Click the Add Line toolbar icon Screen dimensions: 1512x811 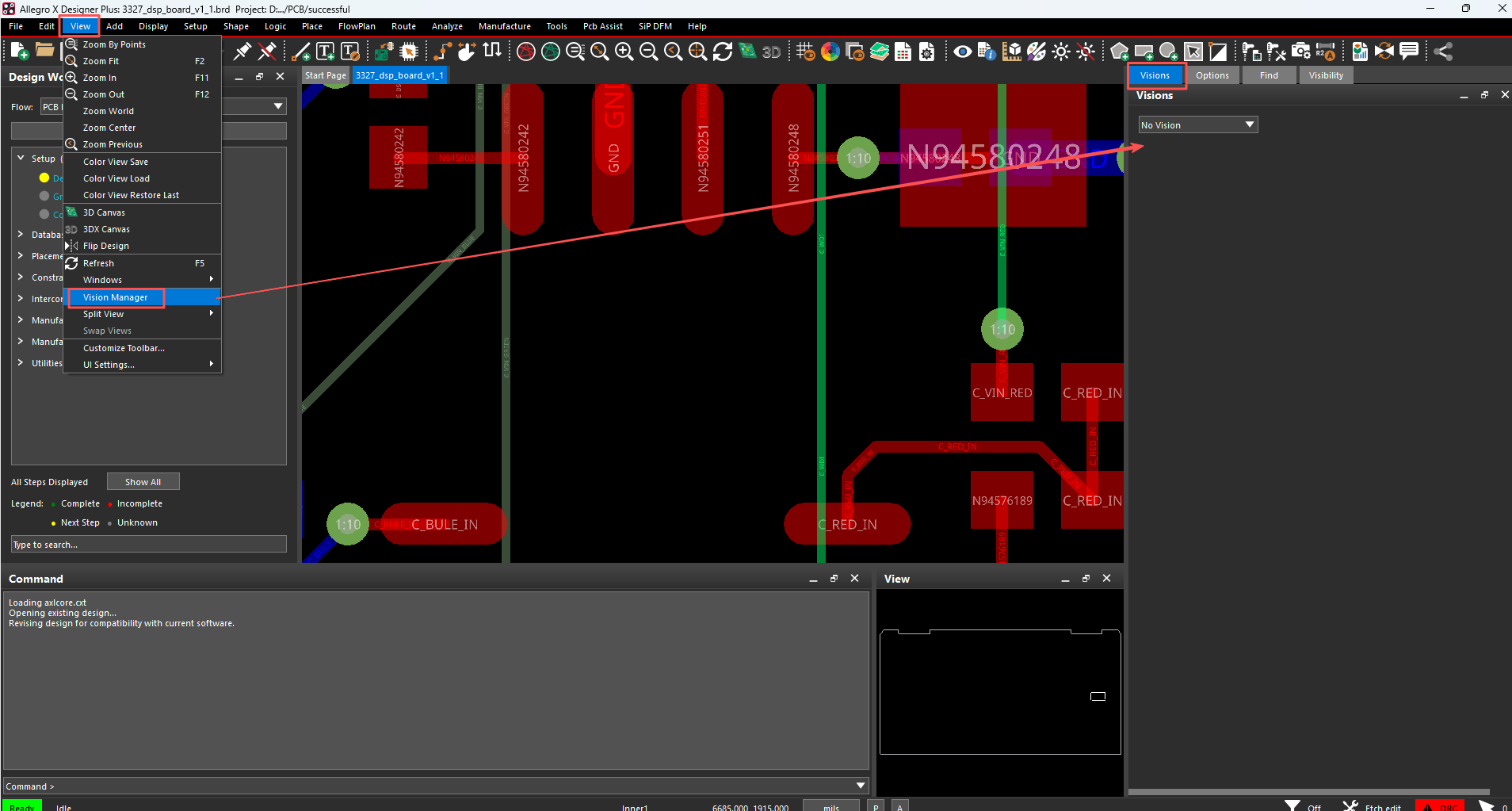point(301,52)
